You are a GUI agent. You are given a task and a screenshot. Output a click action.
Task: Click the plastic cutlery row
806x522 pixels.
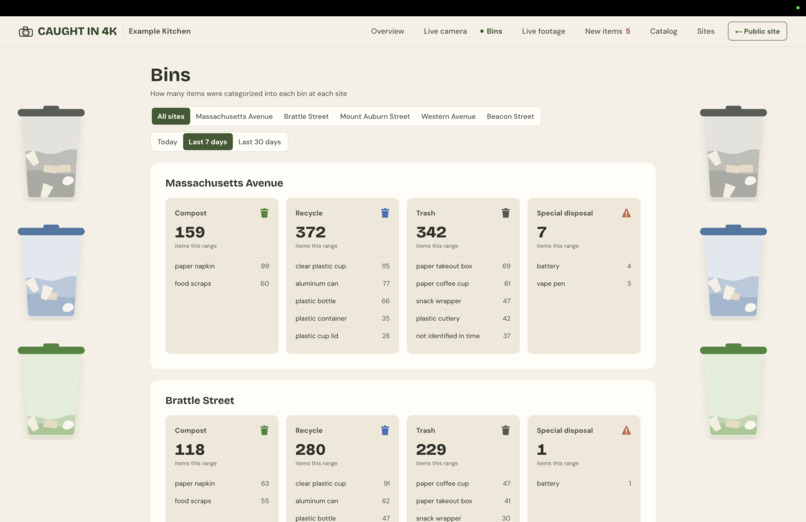coord(463,319)
